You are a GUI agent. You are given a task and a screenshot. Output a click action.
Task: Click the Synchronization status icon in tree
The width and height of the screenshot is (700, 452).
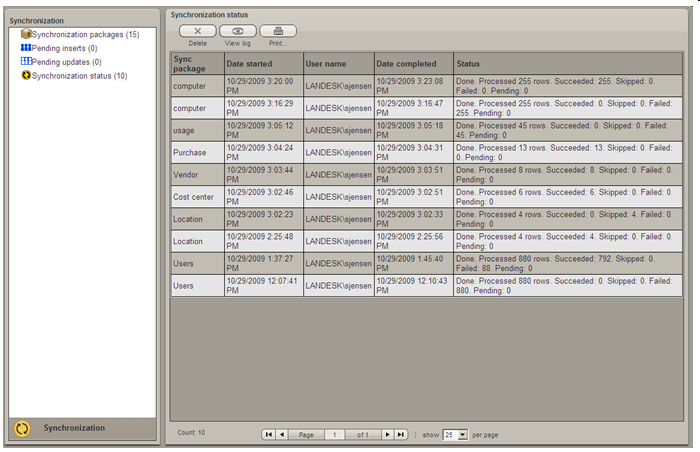tap(26, 75)
